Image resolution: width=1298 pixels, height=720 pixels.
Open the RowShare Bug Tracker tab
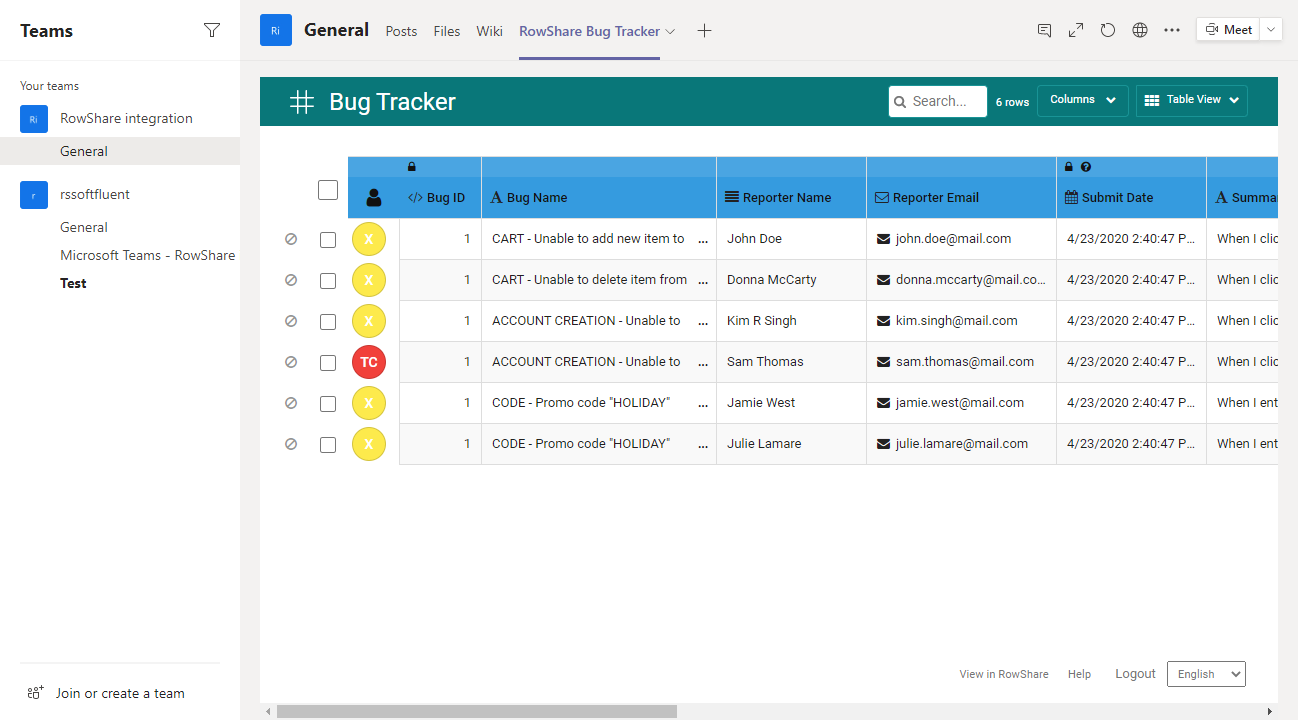pyautogui.click(x=590, y=31)
